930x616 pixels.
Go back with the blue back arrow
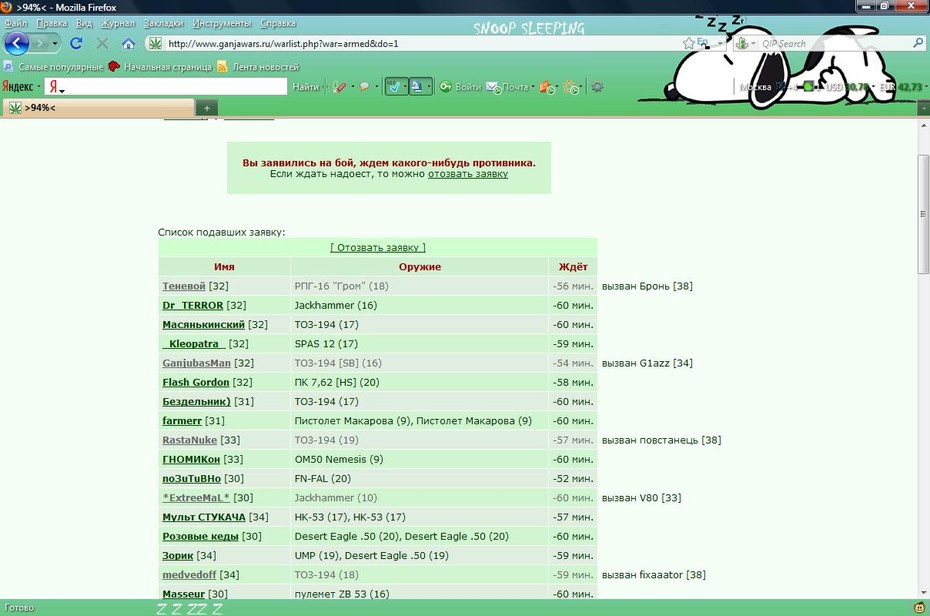(x=17, y=43)
